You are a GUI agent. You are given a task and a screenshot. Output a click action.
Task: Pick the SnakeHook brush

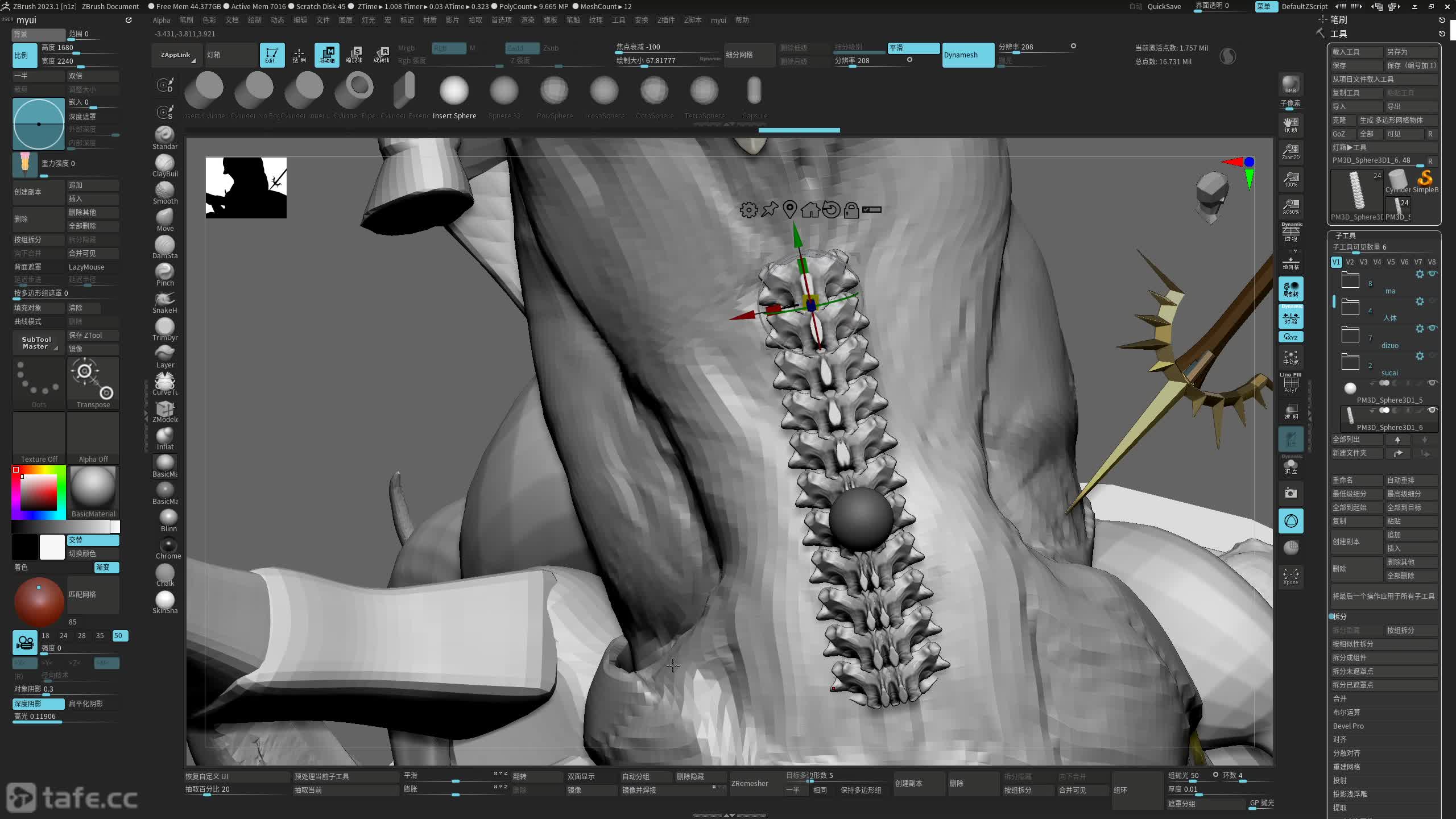click(x=165, y=300)
